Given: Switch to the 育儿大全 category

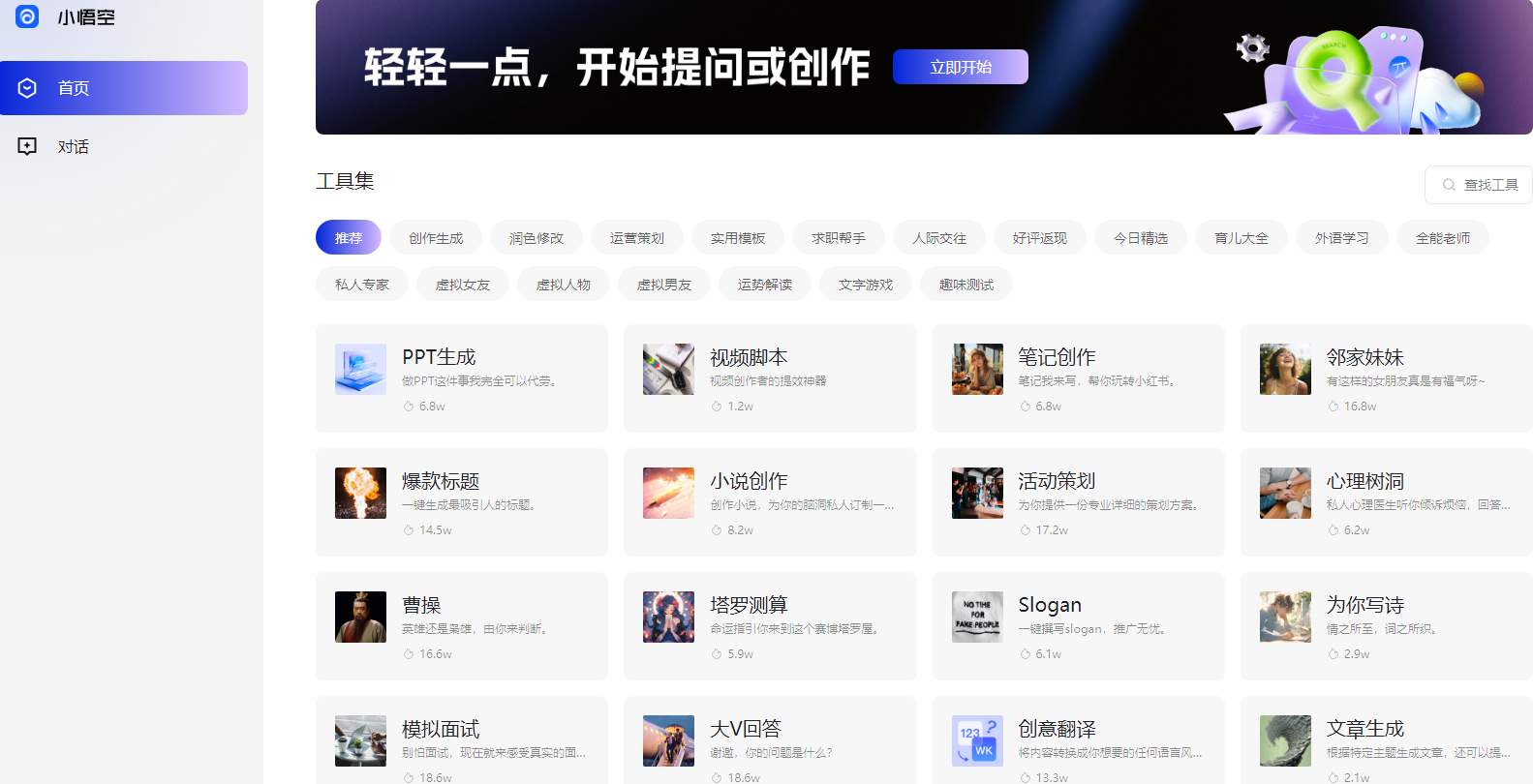Looking at the screenshot, I should (x=1242, y=238).
